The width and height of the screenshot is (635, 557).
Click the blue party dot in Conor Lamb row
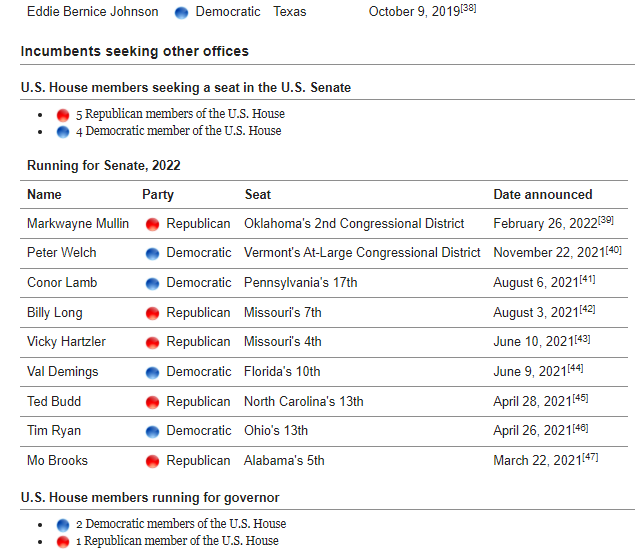152,284
